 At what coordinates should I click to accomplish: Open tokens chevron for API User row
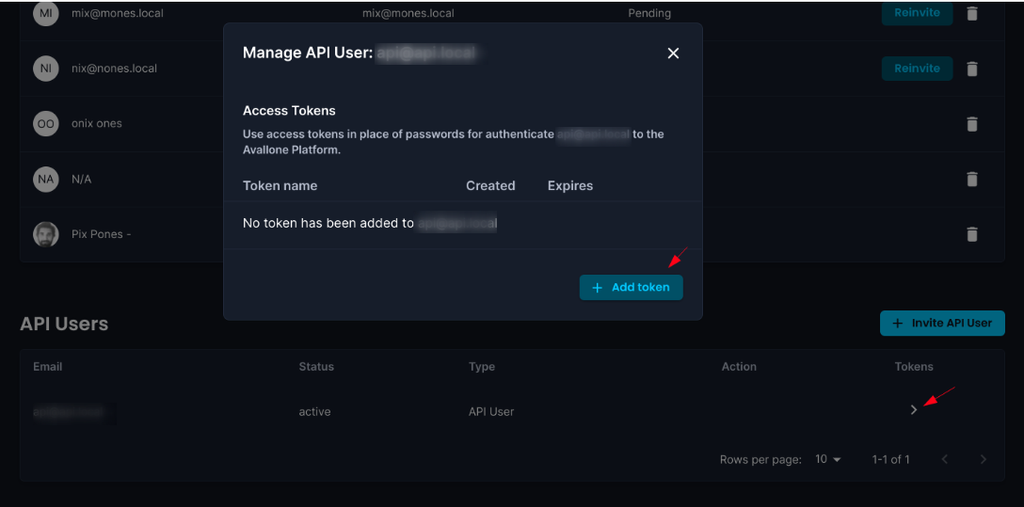[914, 410]
